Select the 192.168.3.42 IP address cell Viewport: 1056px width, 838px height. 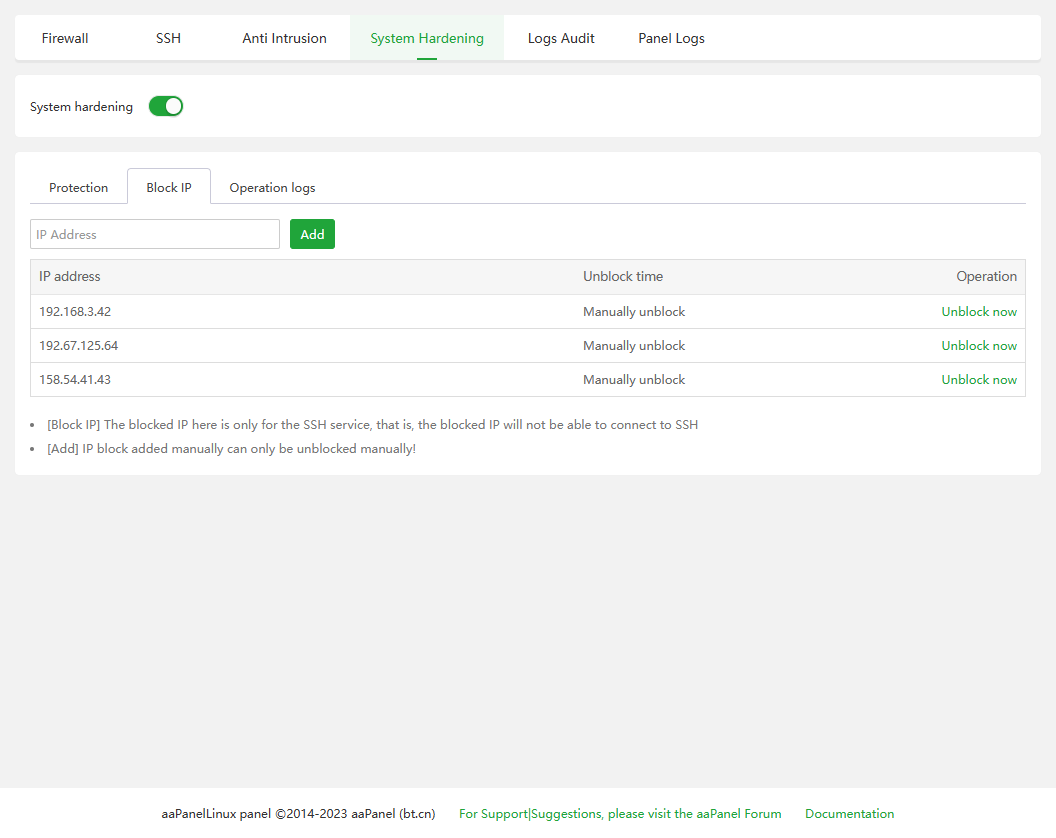coord(75,312)
